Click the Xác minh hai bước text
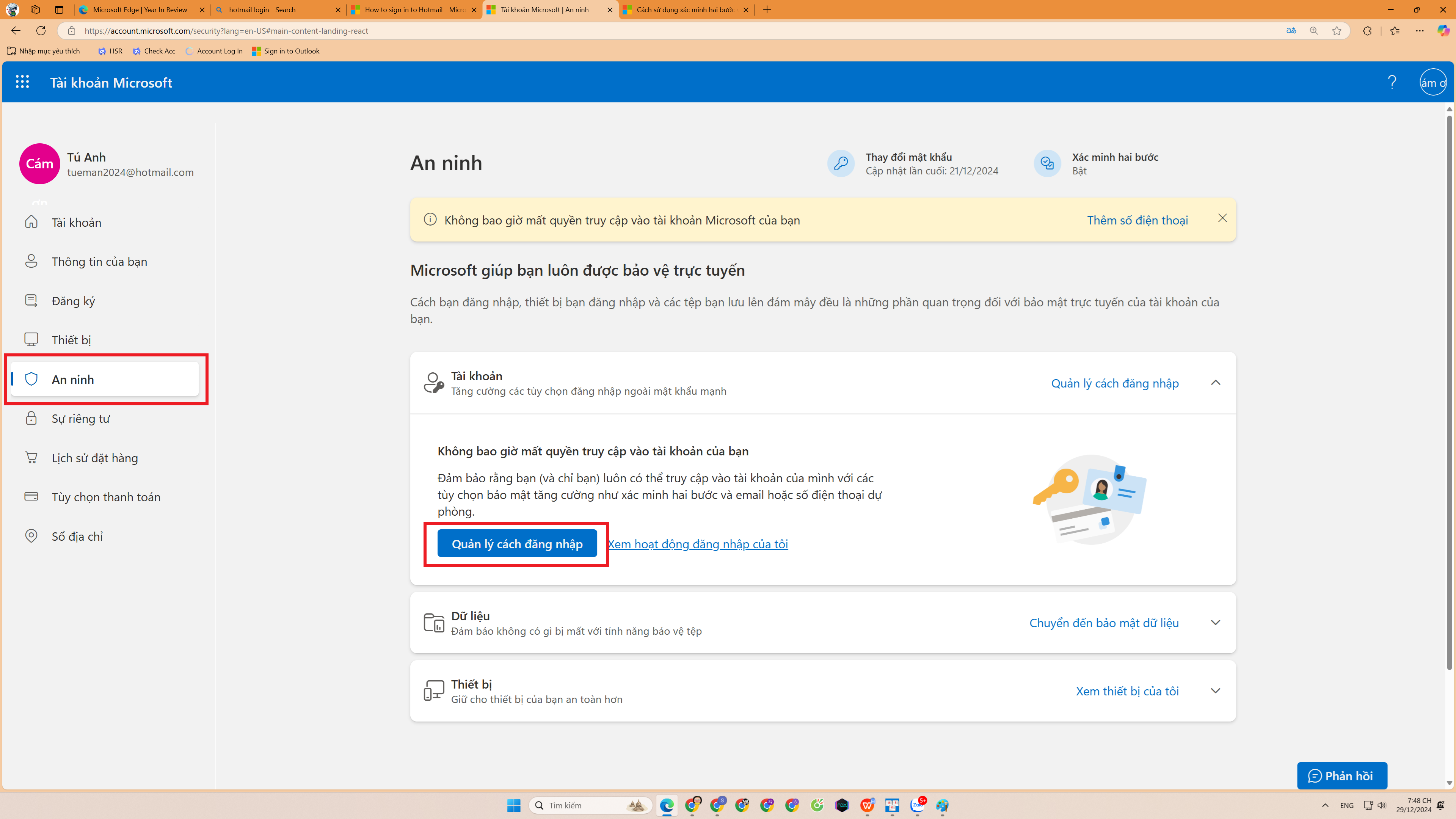This screenshot has width=1456, height=819. pyautogui.click(x=1115, y=157)
